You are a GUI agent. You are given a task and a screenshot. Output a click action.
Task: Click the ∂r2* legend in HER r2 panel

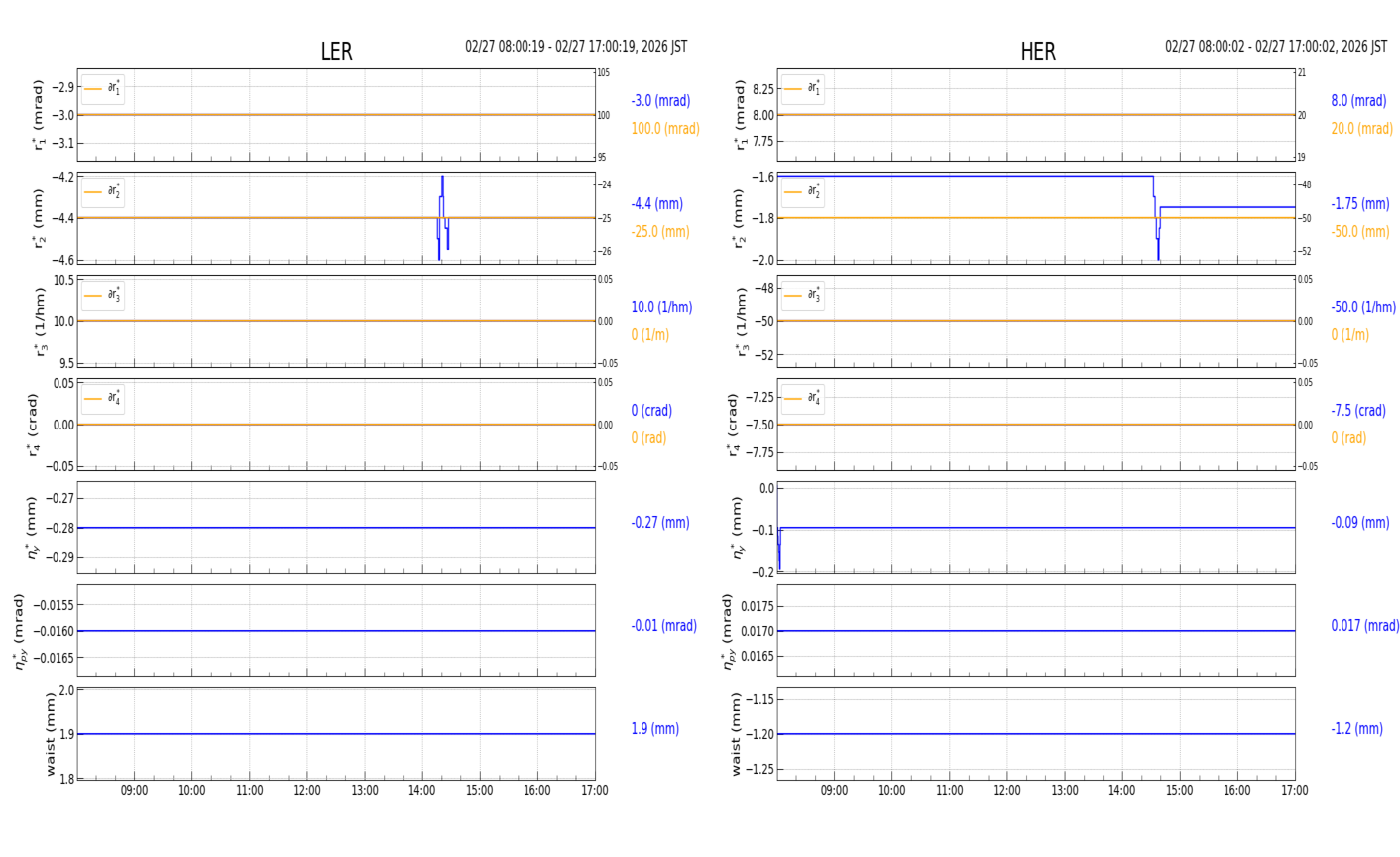tap(802, 191)
